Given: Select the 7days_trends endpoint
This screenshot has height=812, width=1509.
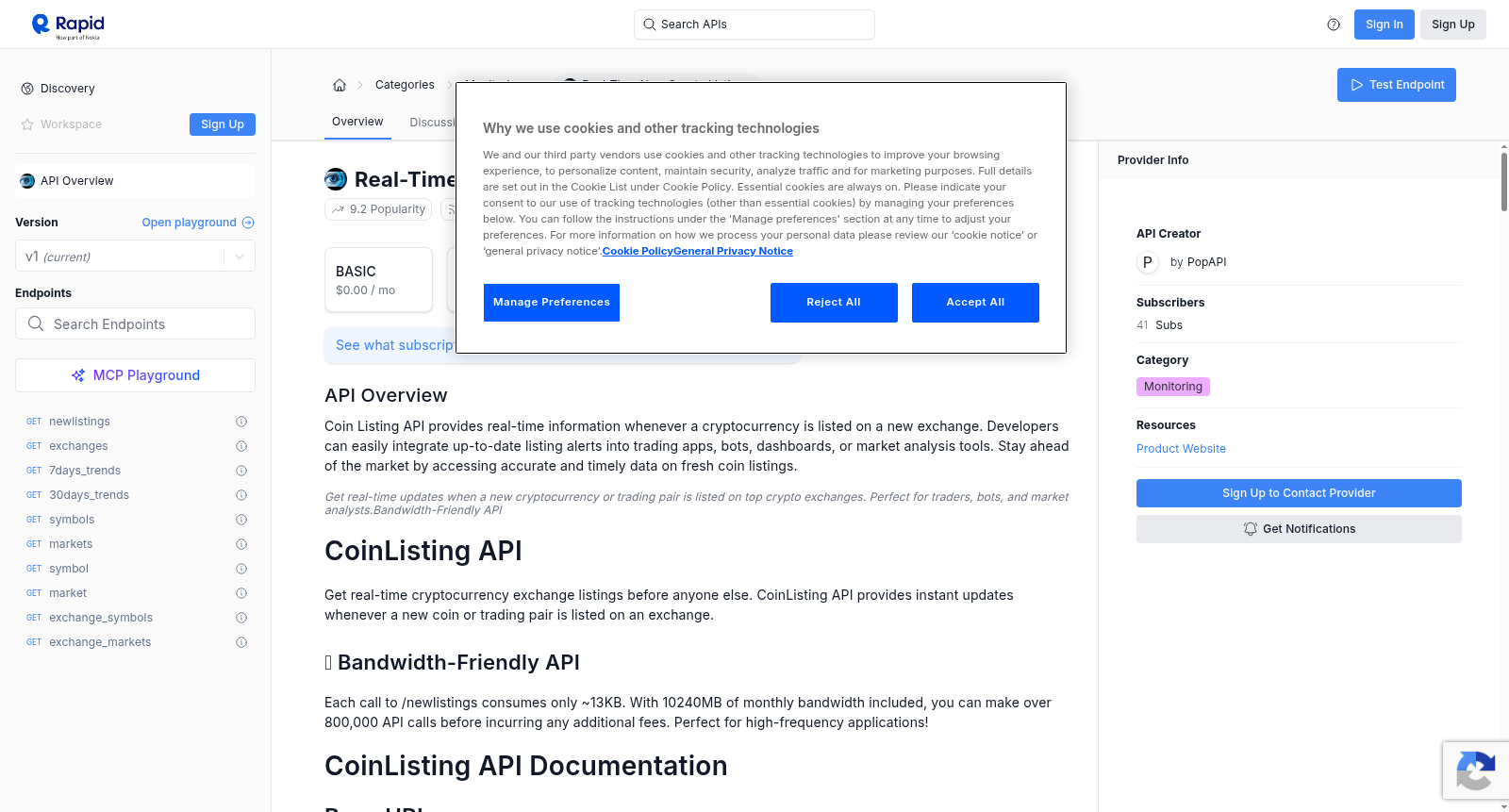Looking at the screenshot, I should (85, 471).
